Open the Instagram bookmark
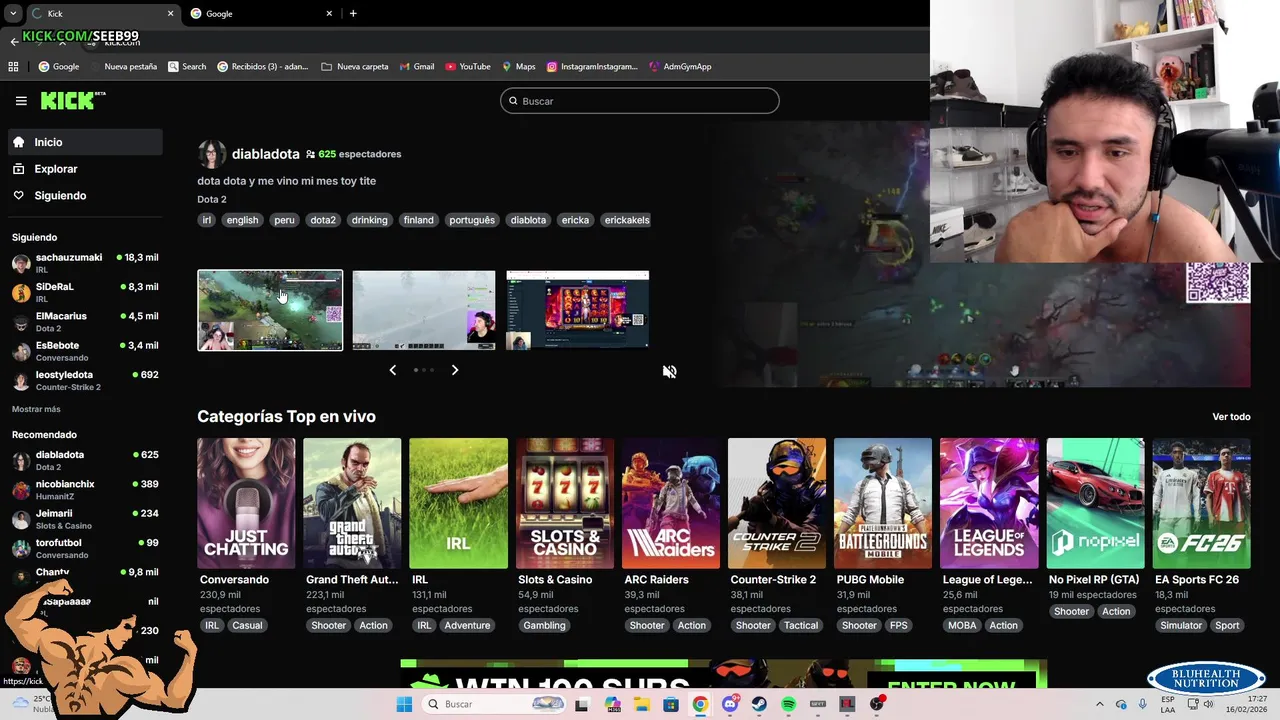 pyautogui.click(x=592, y=67)
